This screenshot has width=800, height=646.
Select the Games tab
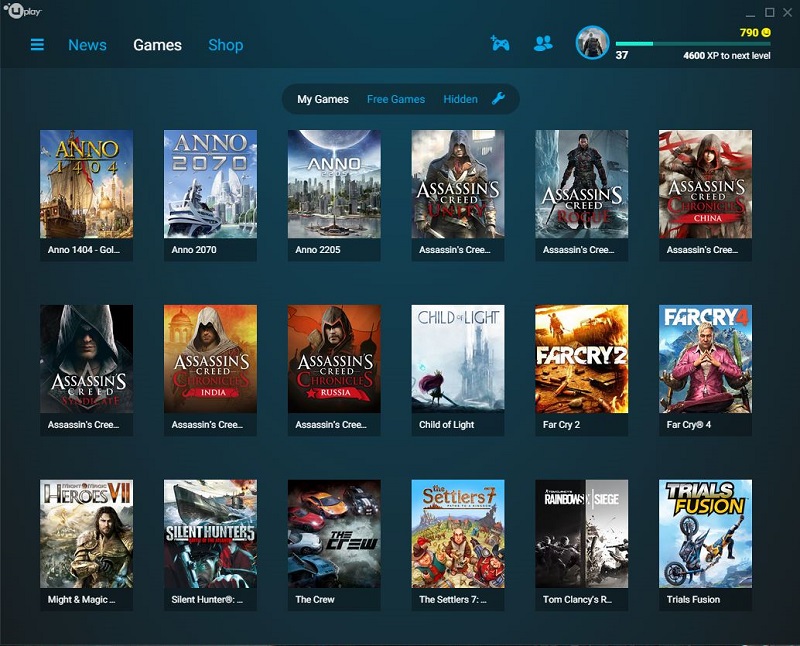click(x=157, y=45)
